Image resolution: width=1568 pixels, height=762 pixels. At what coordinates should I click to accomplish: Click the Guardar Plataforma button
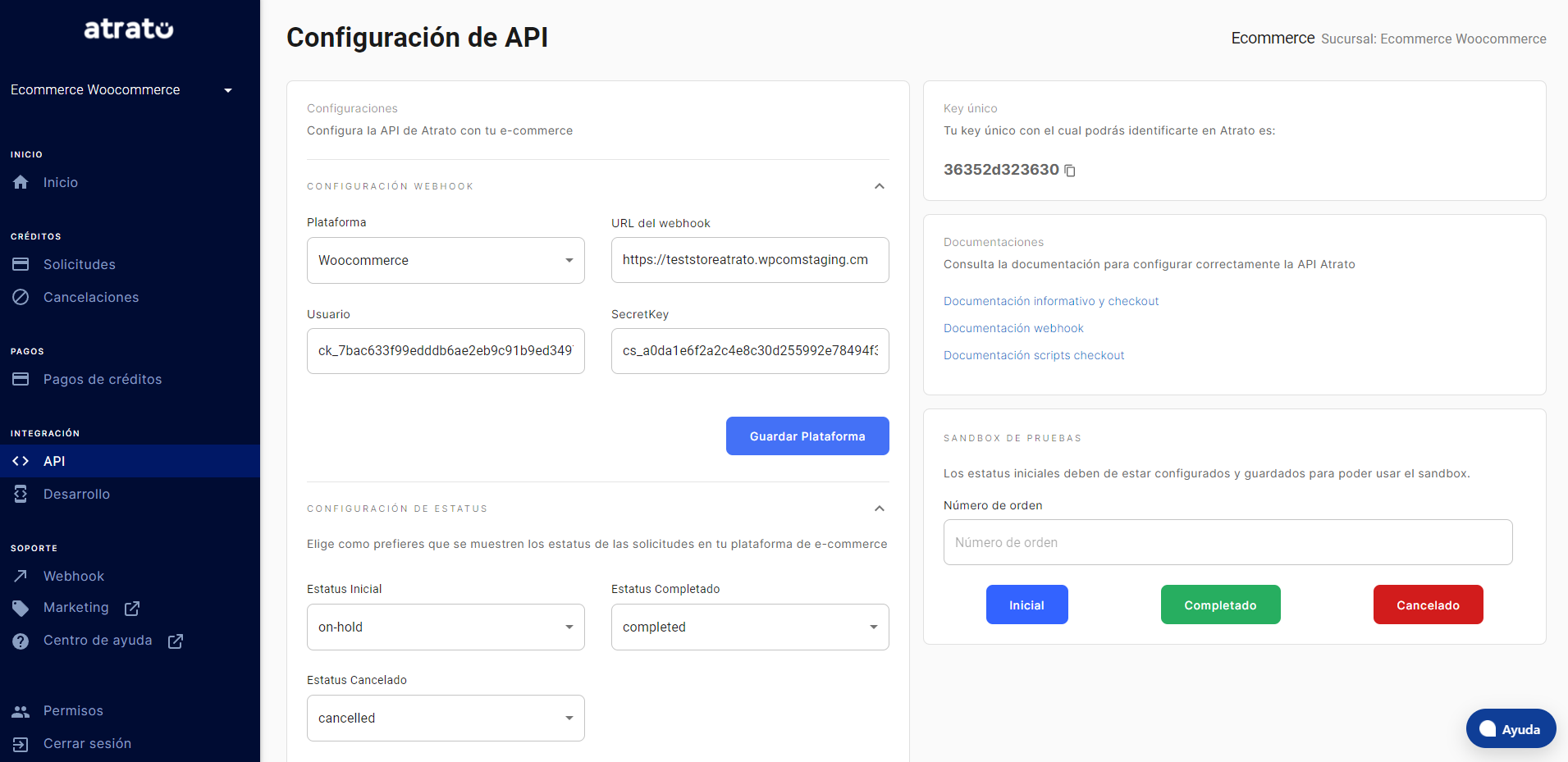(807, 436)
